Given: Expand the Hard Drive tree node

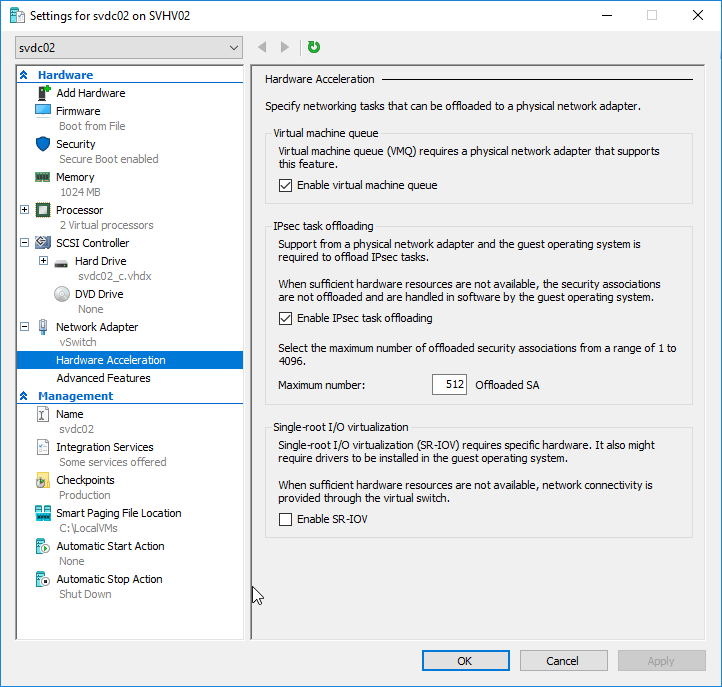Looking at the screenshot, I should 43,261.
